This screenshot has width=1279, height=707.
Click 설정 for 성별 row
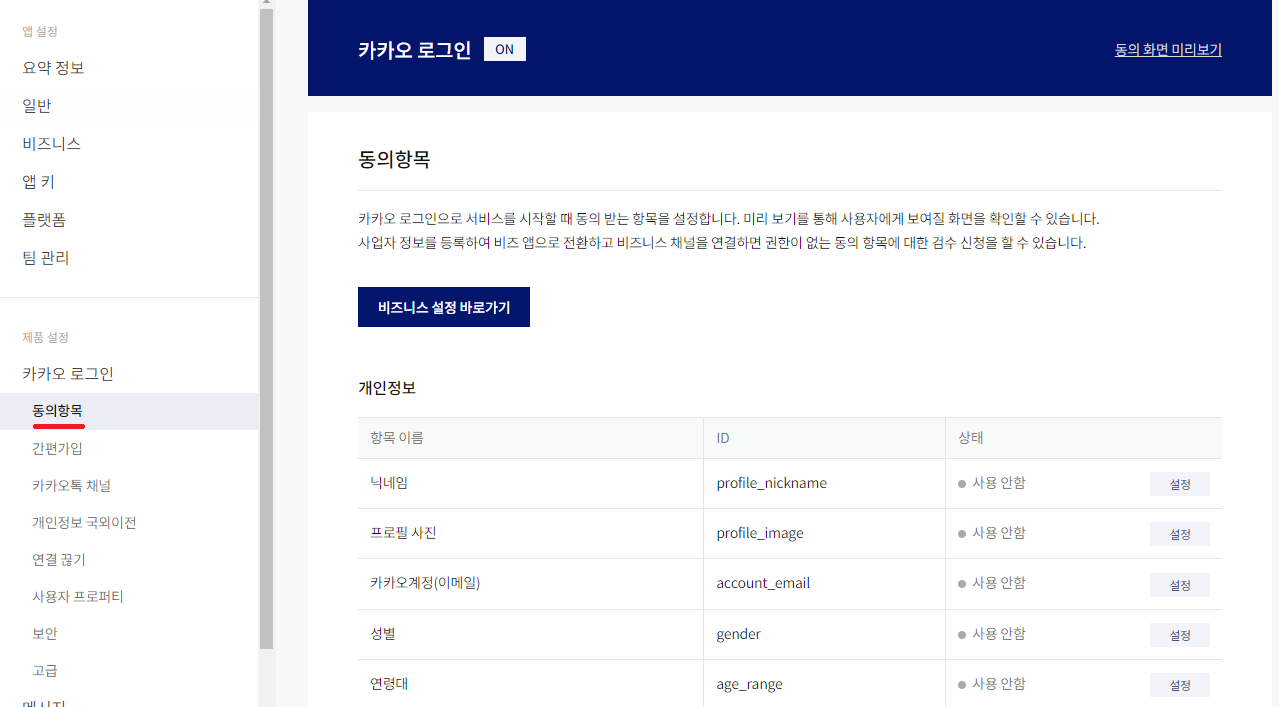(1180, 635)
